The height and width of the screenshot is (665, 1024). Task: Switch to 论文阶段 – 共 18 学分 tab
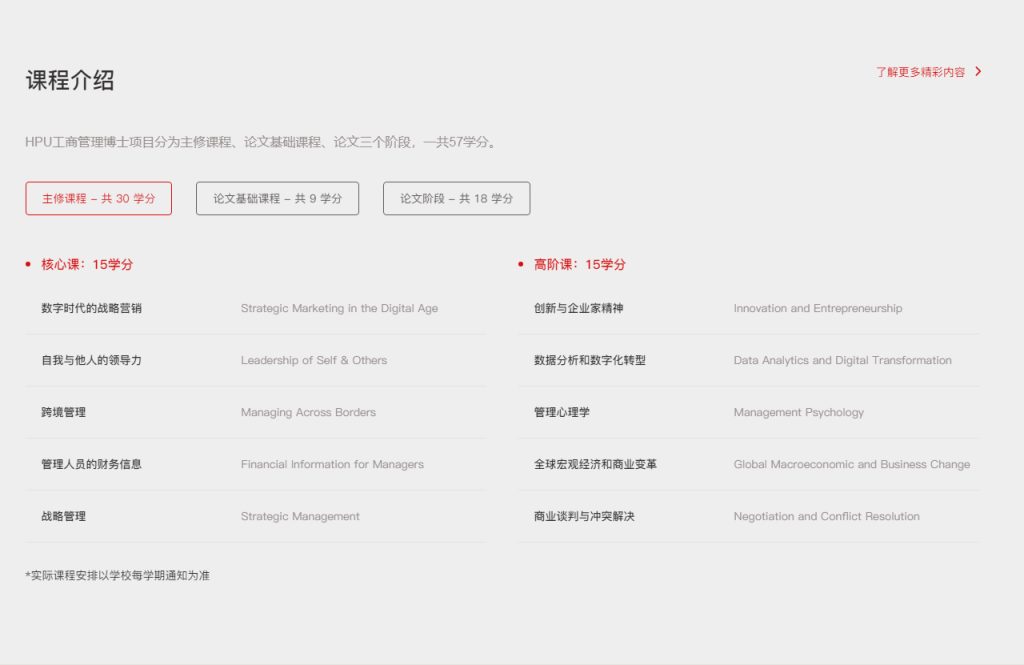(456, 198)
